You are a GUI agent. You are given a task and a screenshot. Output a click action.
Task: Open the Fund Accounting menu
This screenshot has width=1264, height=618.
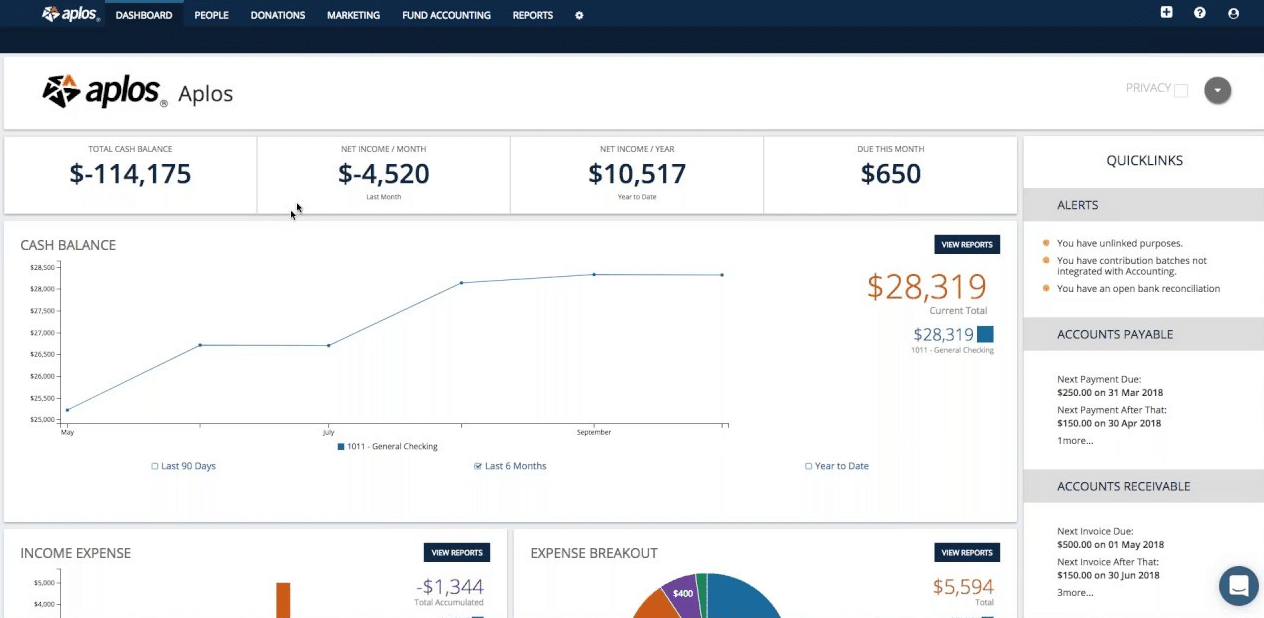[446, 15]
